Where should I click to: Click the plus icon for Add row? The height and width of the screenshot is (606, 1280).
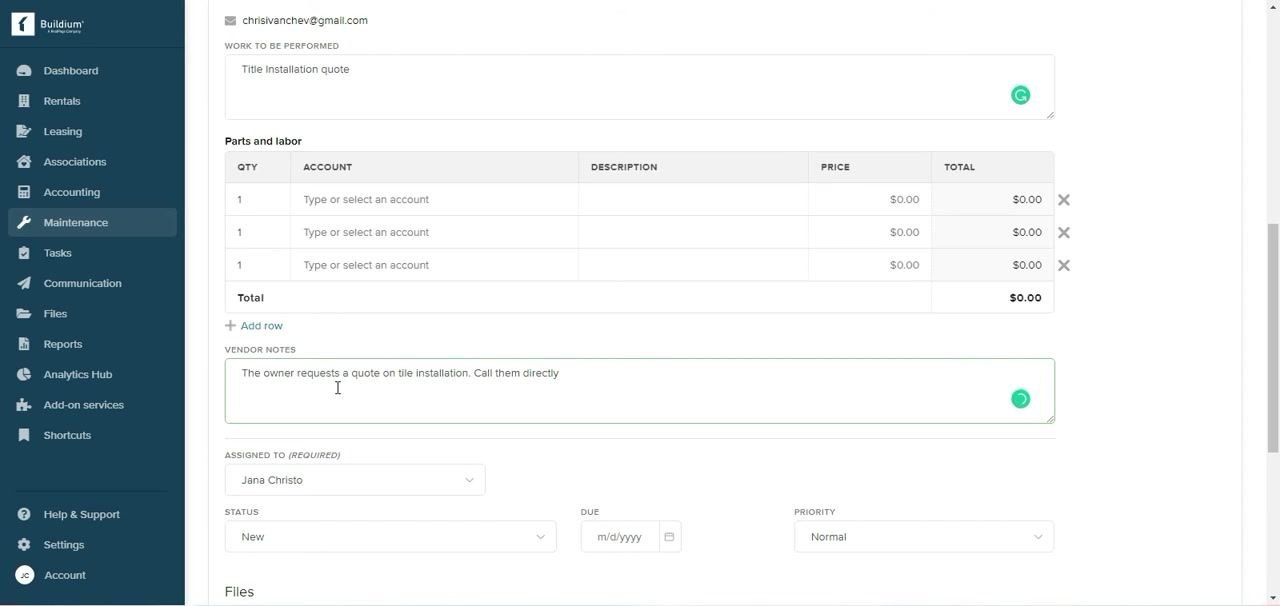[x=230, y=326]
